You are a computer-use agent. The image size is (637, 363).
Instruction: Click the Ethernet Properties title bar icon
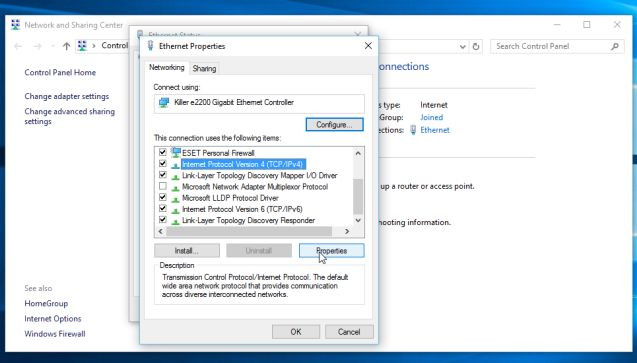click(x=151, y=45)
